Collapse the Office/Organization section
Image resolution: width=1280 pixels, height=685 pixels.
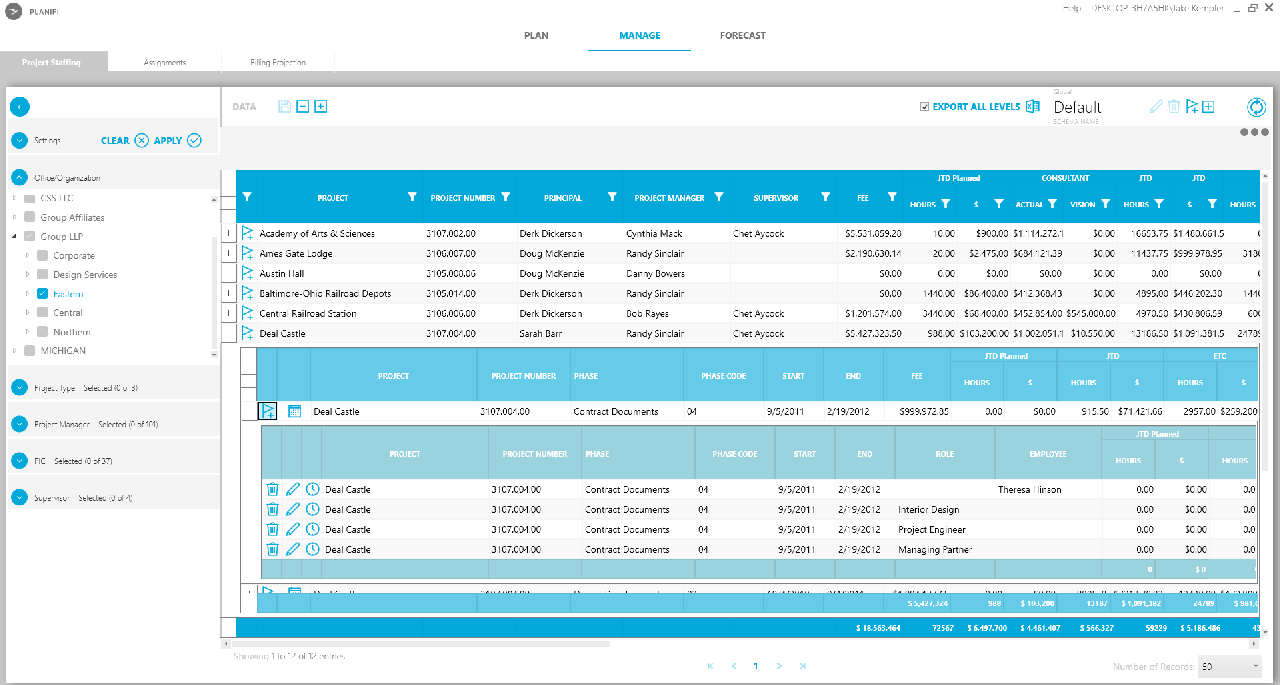pyautogui.click(x=19, y=177)
